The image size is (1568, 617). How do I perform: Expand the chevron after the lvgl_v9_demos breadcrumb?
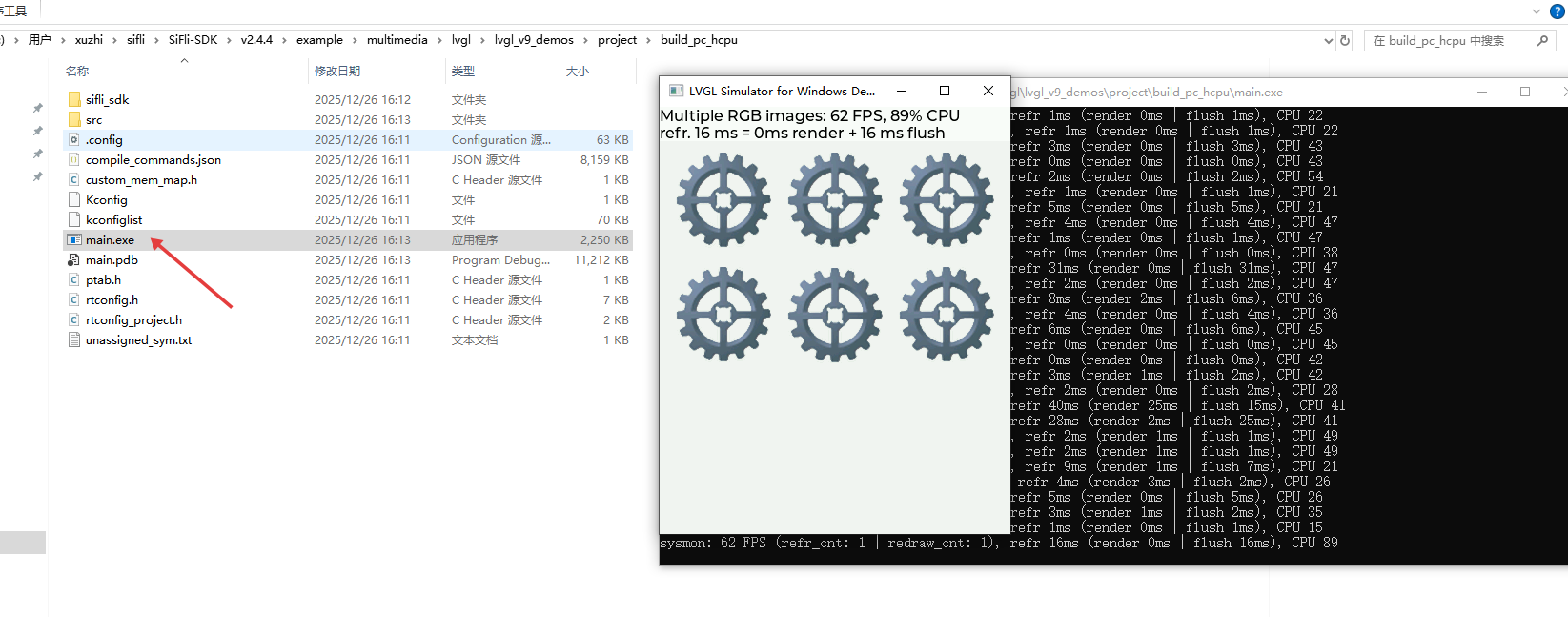586,40
